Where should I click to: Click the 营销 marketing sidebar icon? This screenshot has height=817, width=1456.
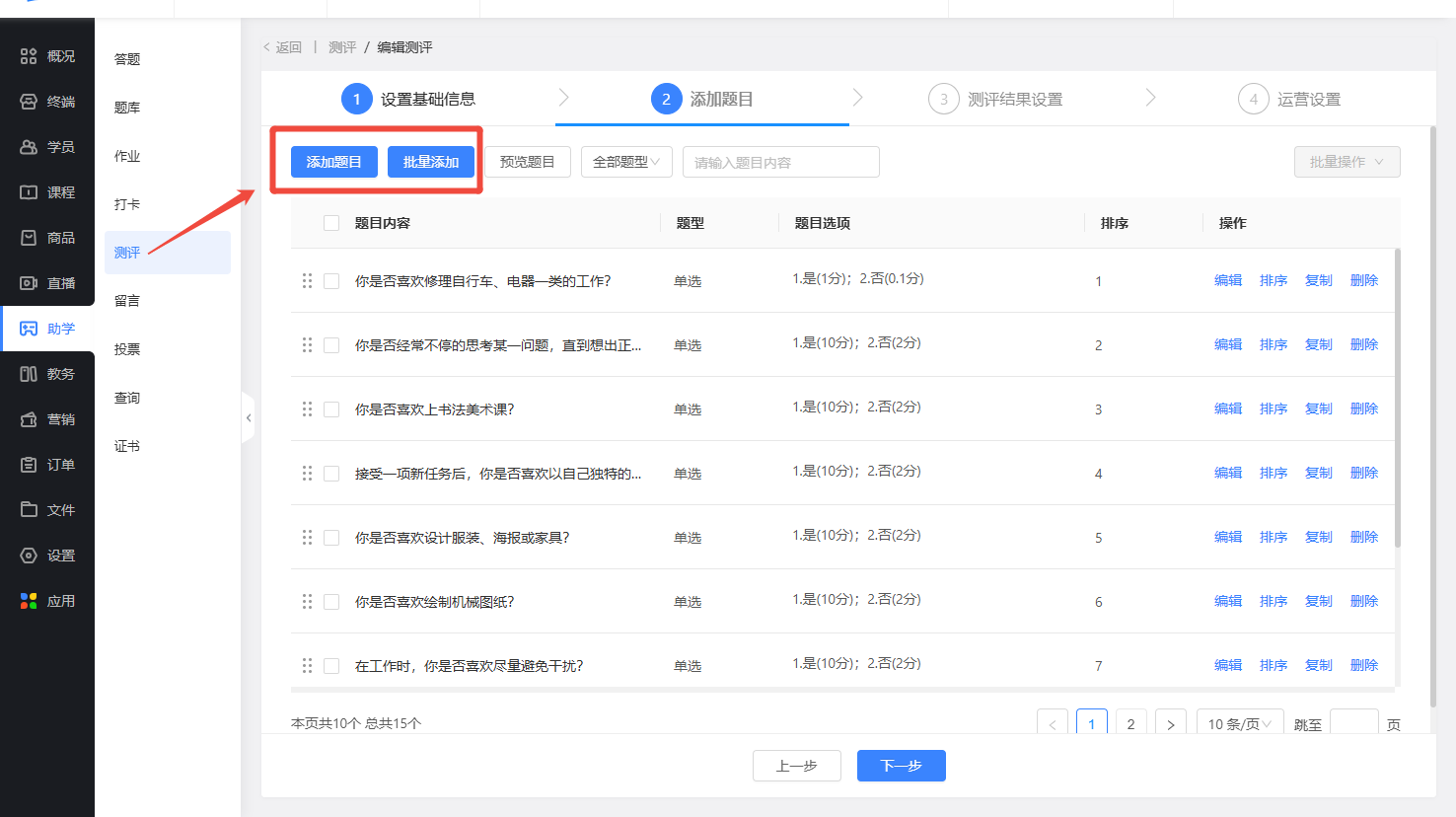click(29, 419)
